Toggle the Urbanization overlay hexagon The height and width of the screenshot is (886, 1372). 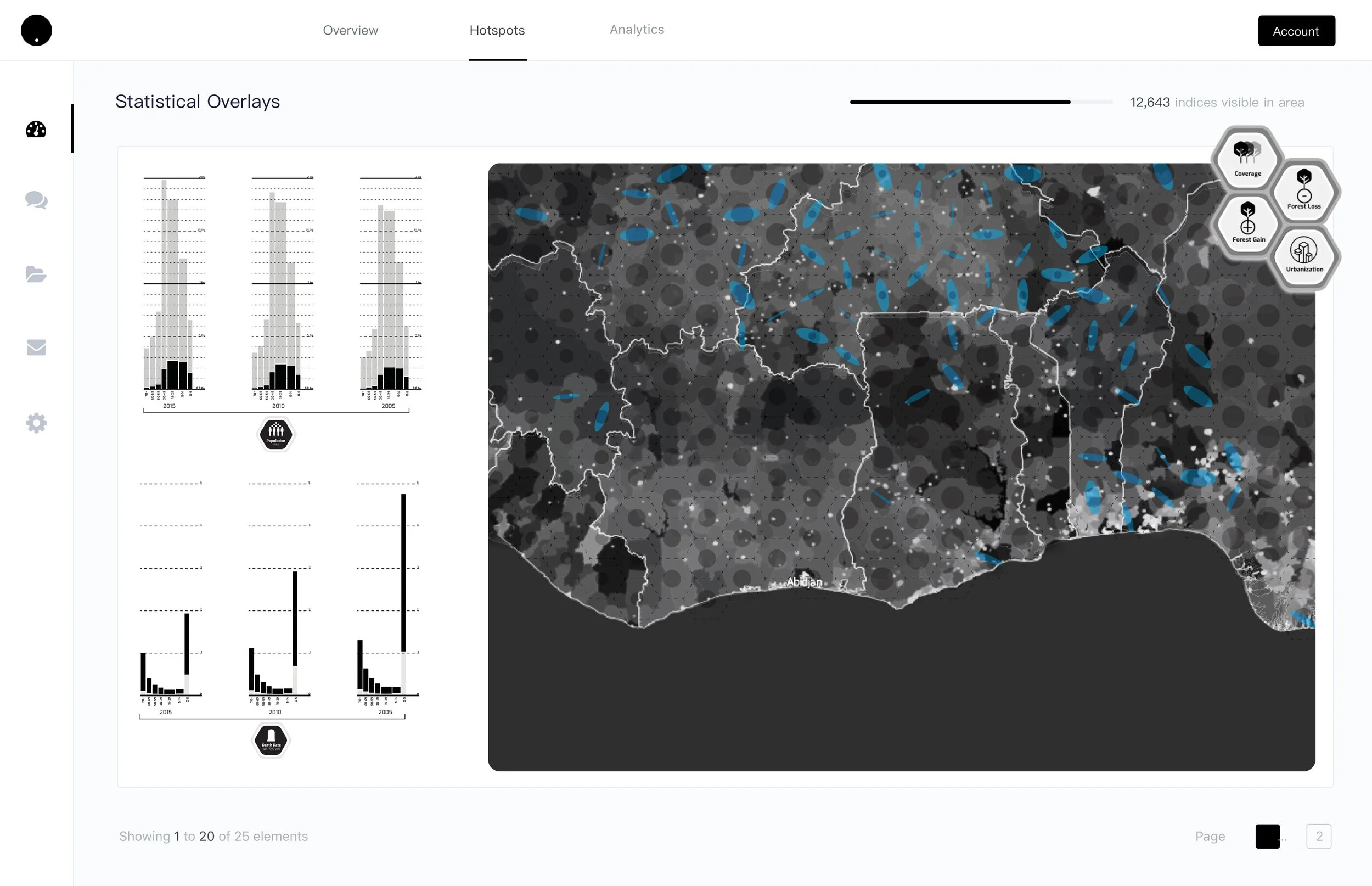(1303, 255)
